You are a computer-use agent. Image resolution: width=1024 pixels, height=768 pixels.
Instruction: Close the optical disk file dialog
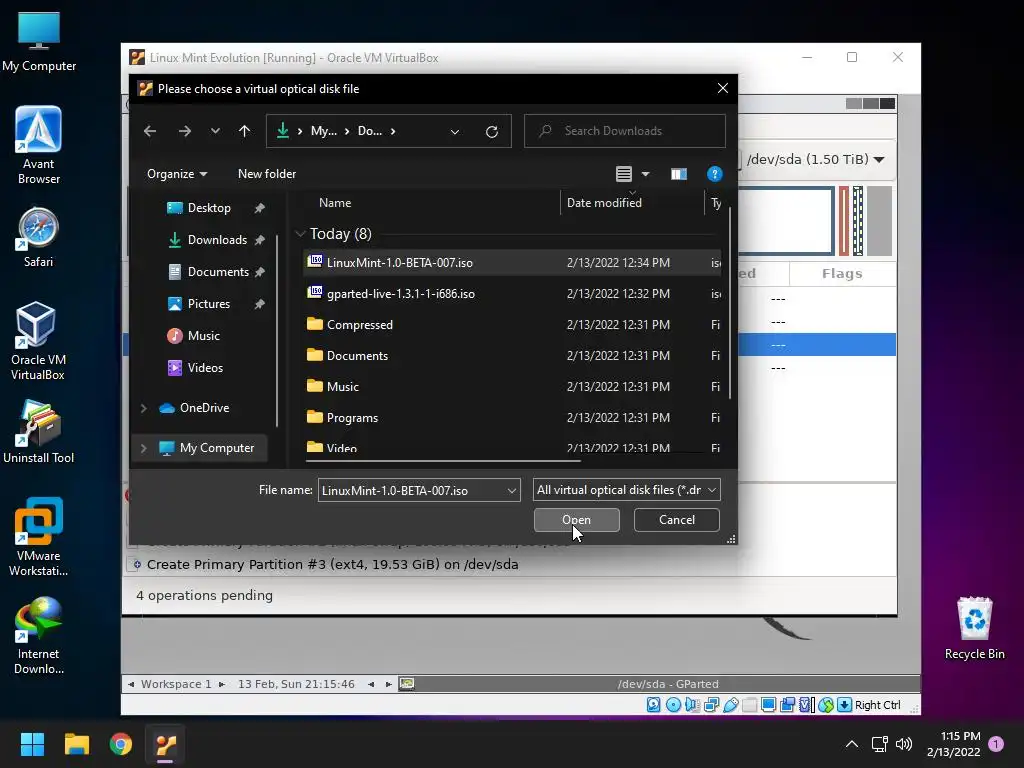coord(722,88)
